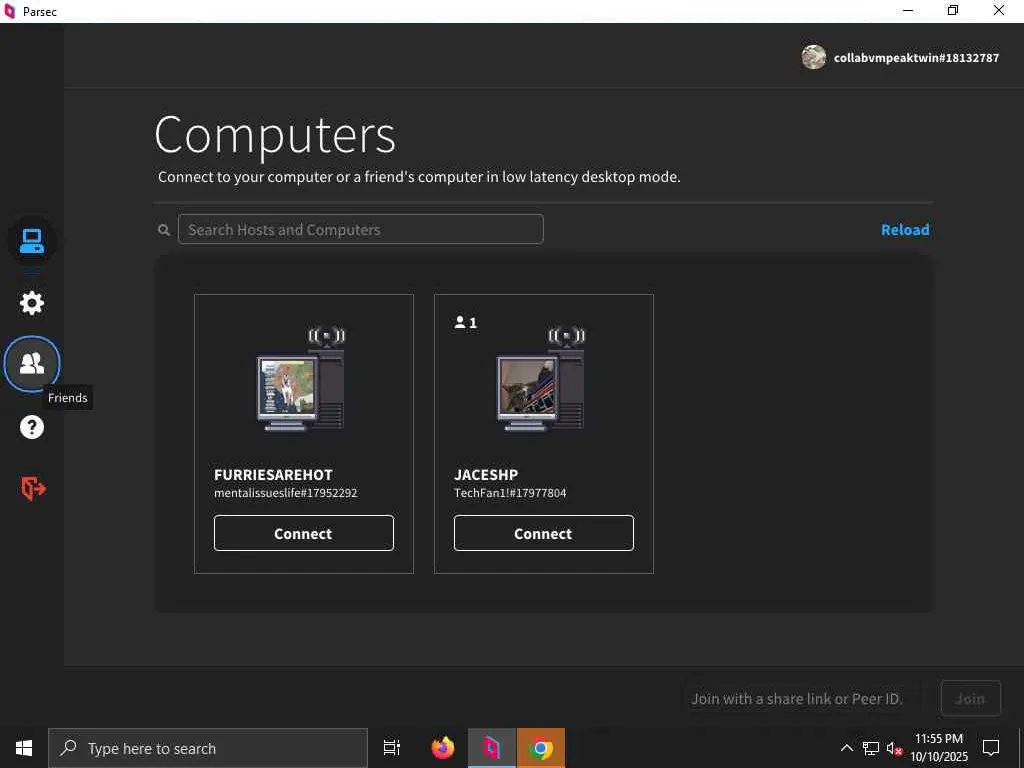Open the Friends panel icon
1024x768 pixels.
click(x=31, y=364)
